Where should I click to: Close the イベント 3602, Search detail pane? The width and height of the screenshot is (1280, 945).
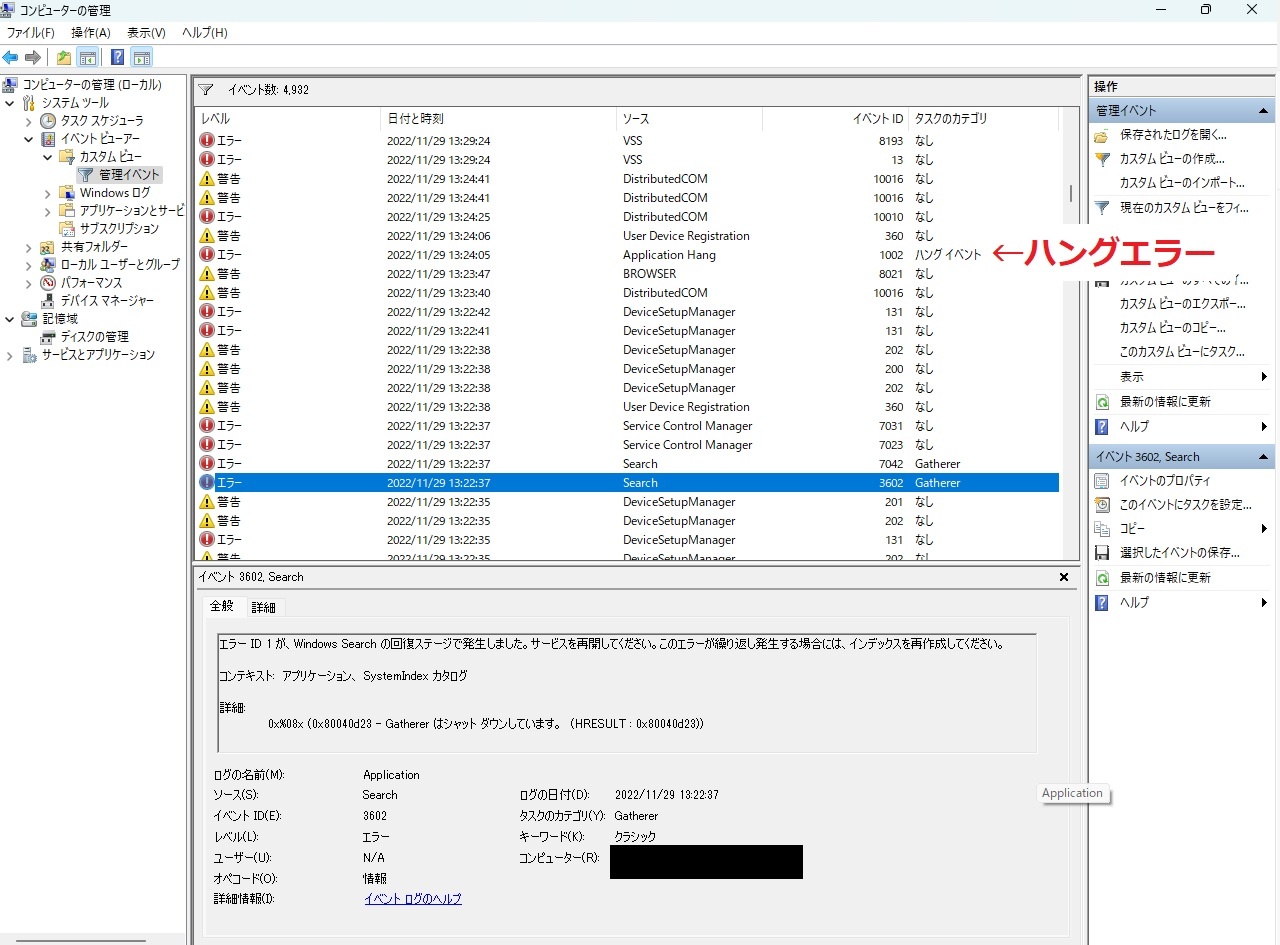(x=1064, y=577)
